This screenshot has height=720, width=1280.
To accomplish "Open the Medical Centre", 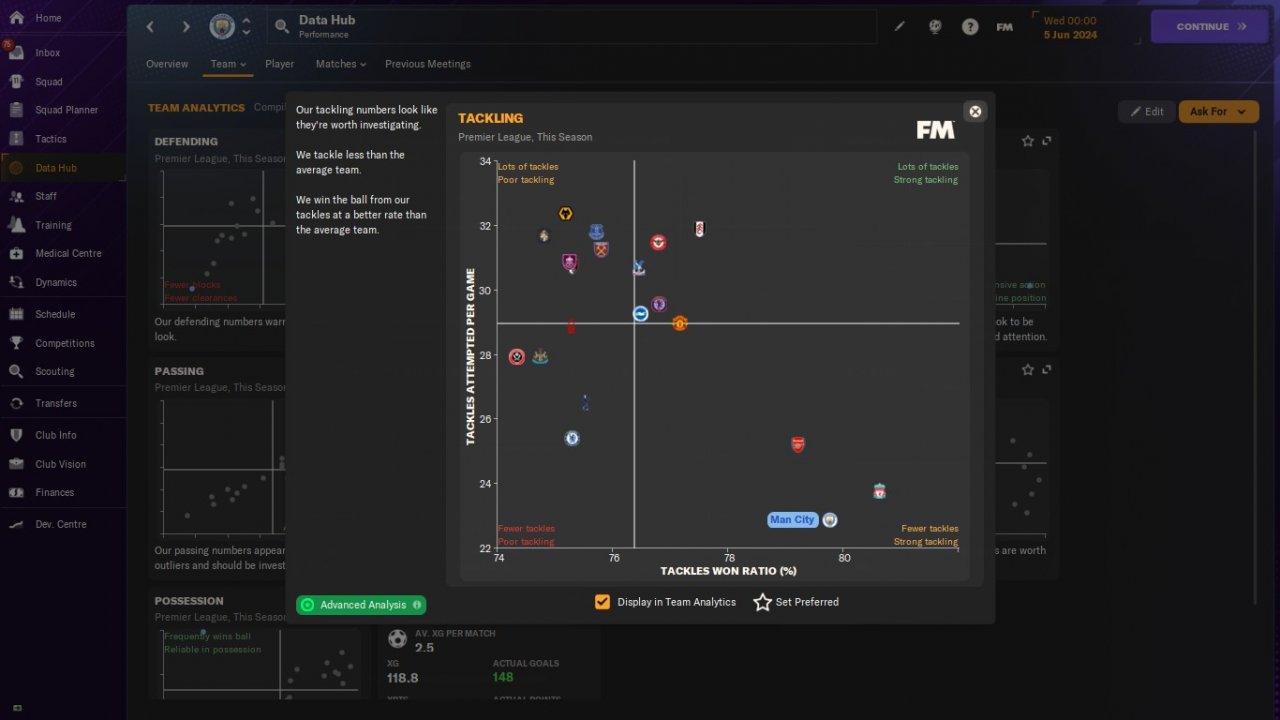I will (68, 254).
